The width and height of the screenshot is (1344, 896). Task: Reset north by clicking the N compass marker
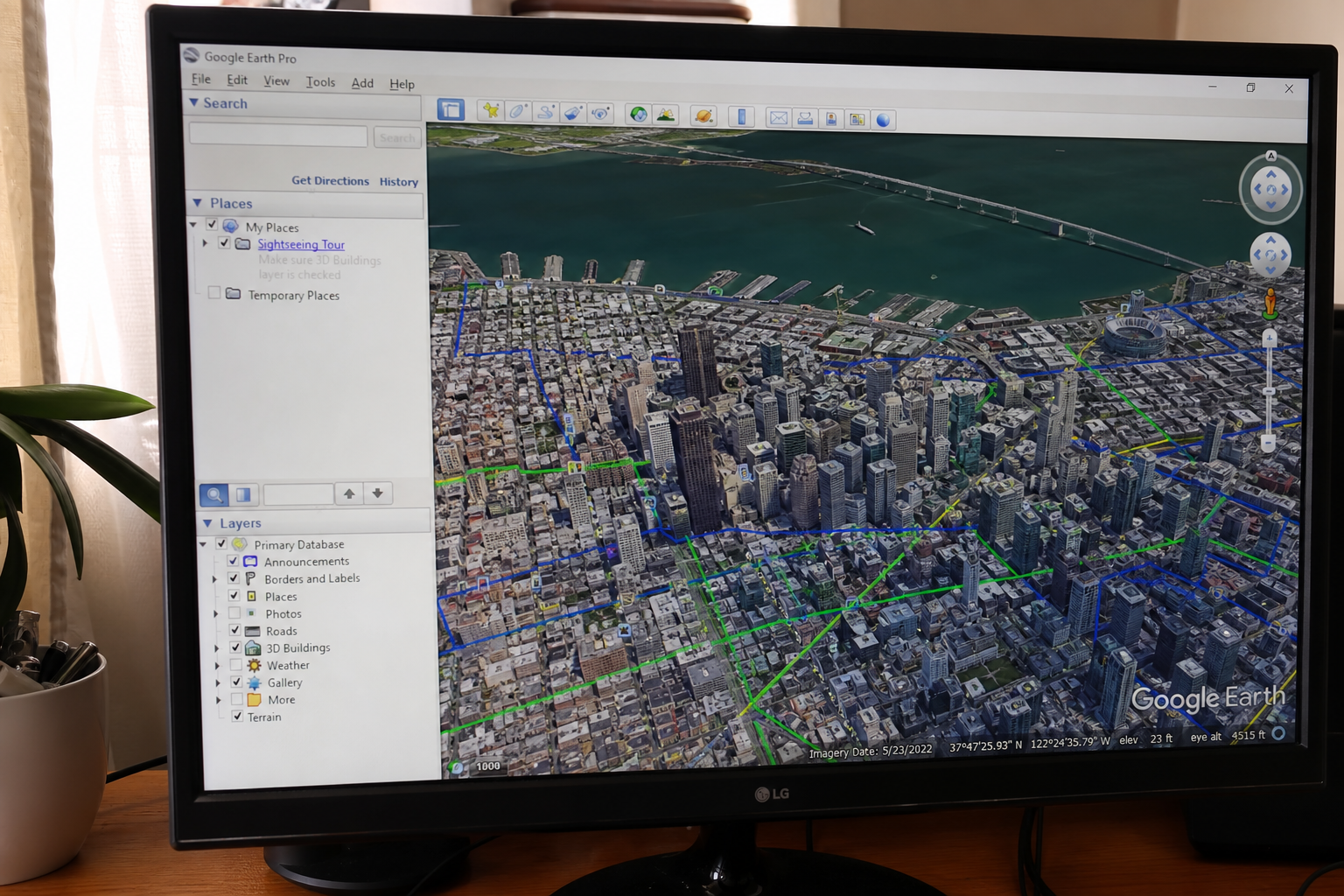pos(1271,156)
